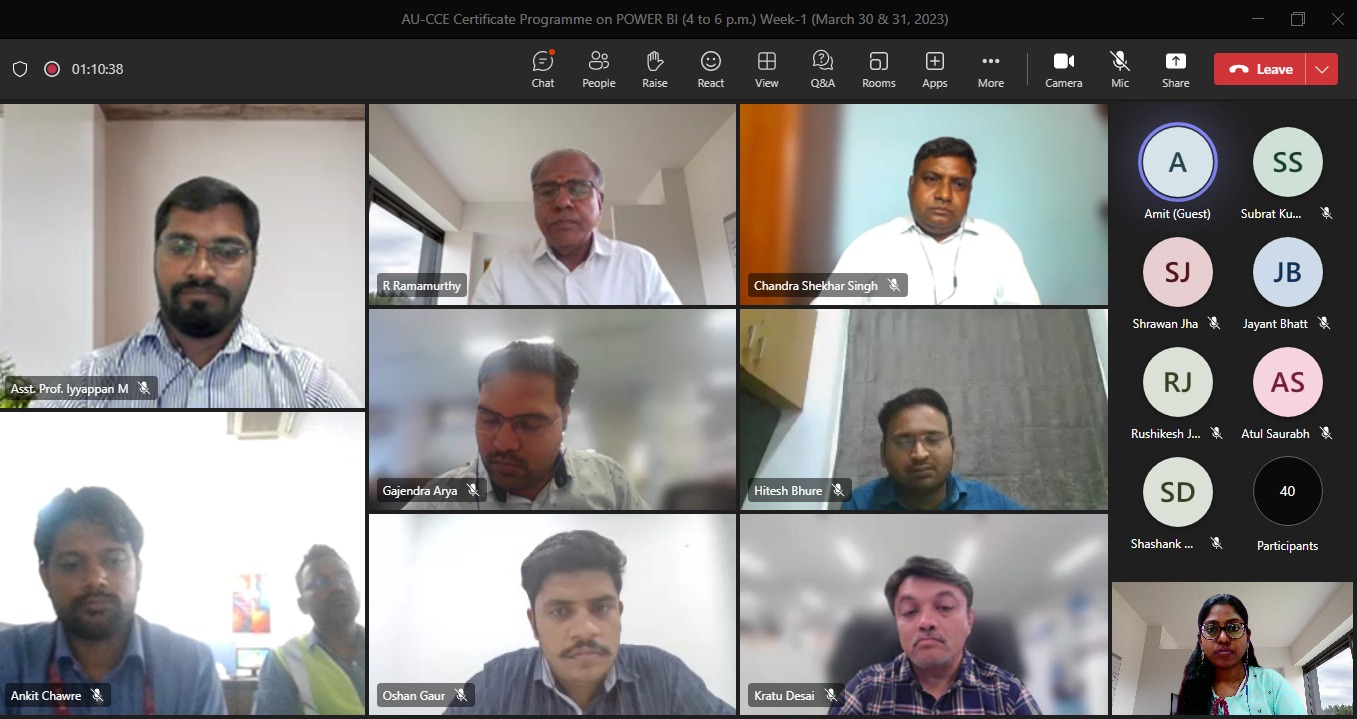The image size is (1357, 719).
Task: Turn the Camera on or off
Action: point(1064,69)
